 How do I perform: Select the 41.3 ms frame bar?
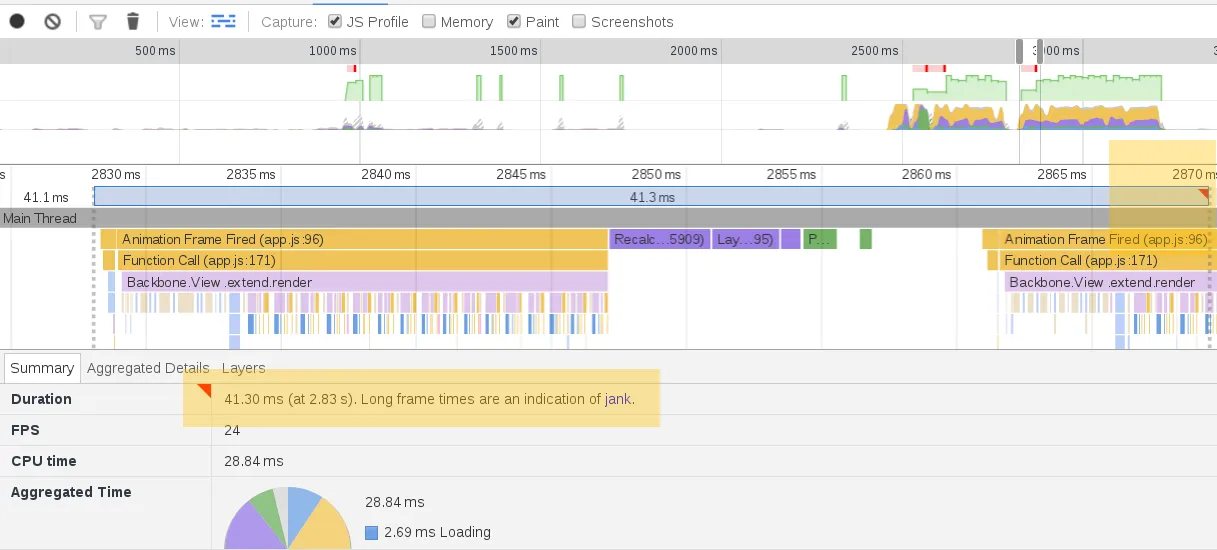pos(650,197)
